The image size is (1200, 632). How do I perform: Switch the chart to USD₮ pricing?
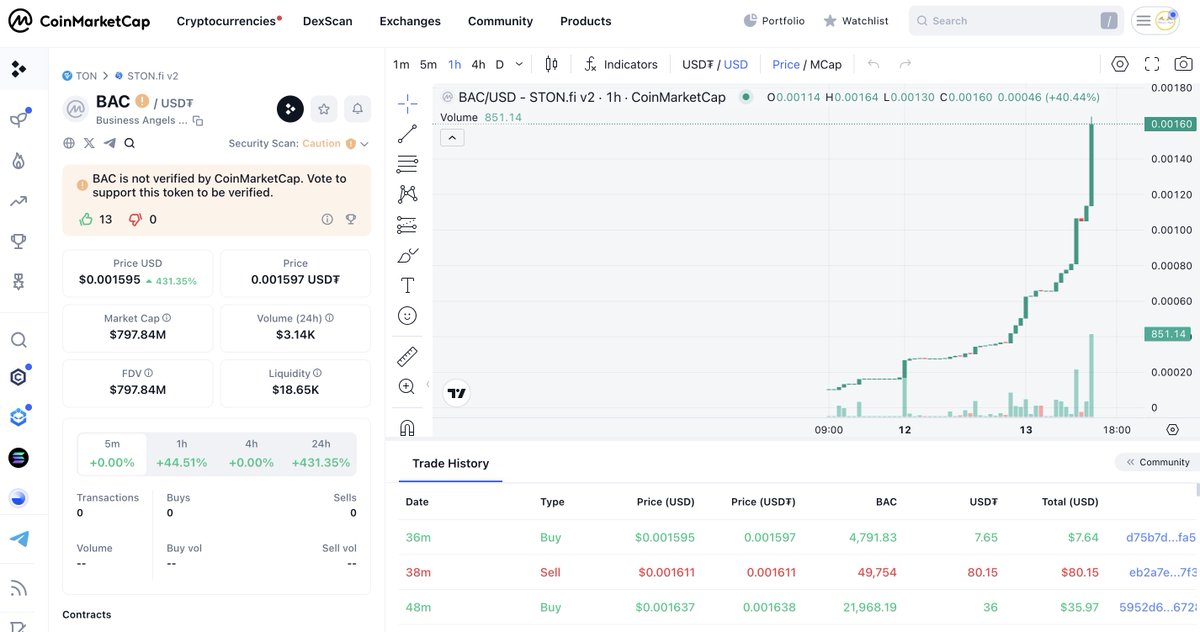(698, 64)
